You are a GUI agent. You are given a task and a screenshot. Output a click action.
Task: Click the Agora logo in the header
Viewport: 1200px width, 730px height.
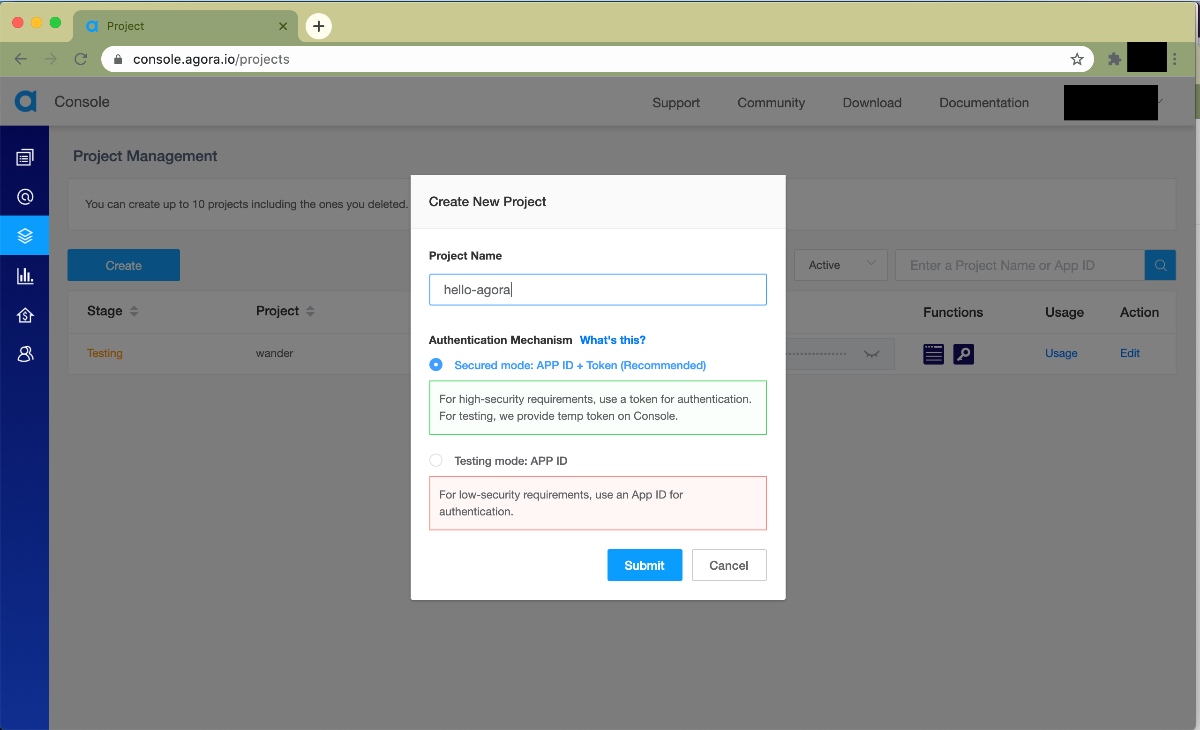tap(25, 101)
